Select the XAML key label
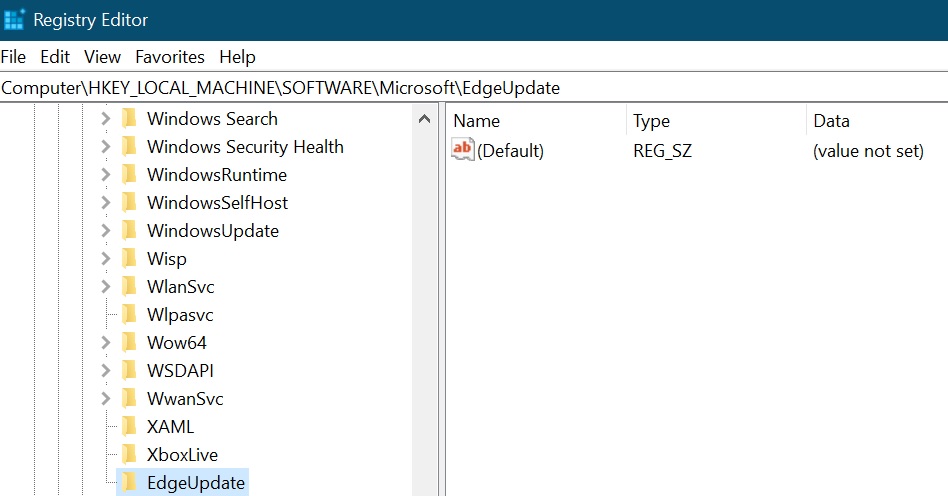The width and height of the screenshot is (948, 496). pos(170,427)
